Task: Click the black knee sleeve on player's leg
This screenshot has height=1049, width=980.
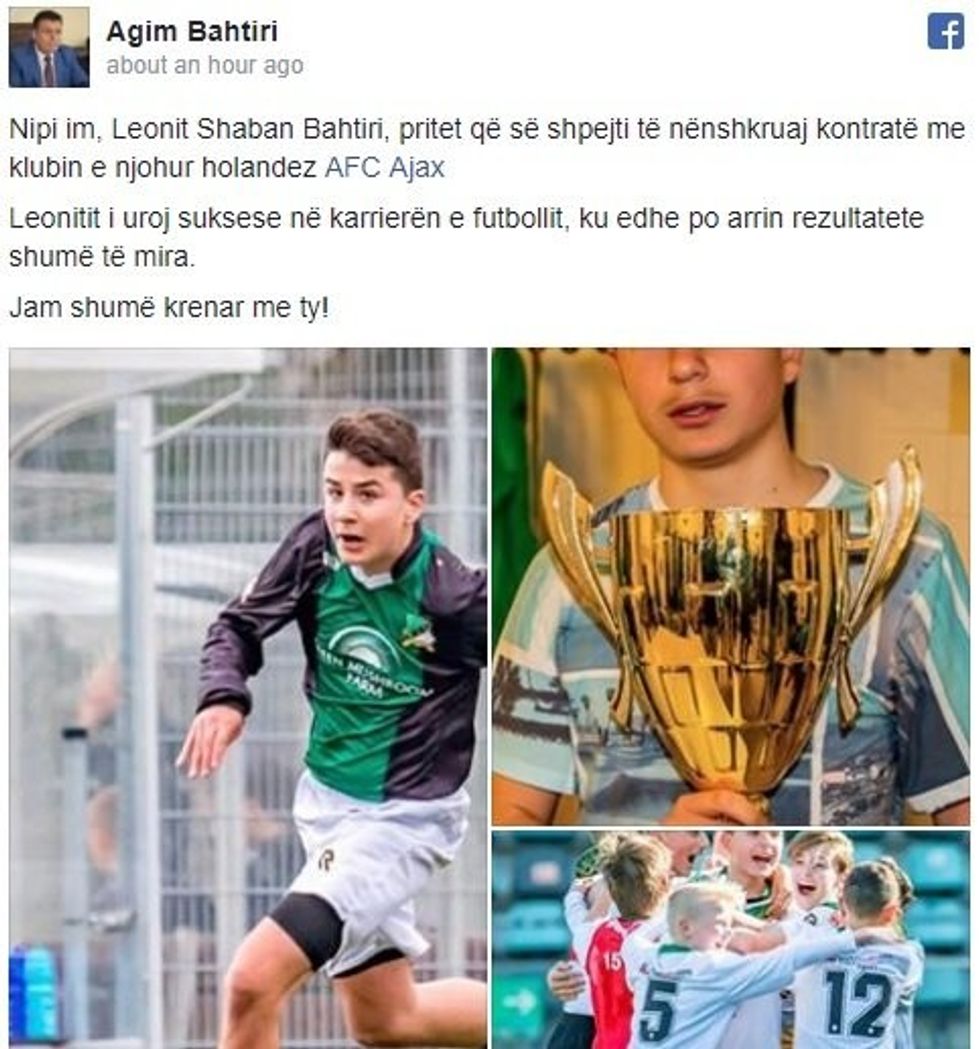Action: pos(308,930)
